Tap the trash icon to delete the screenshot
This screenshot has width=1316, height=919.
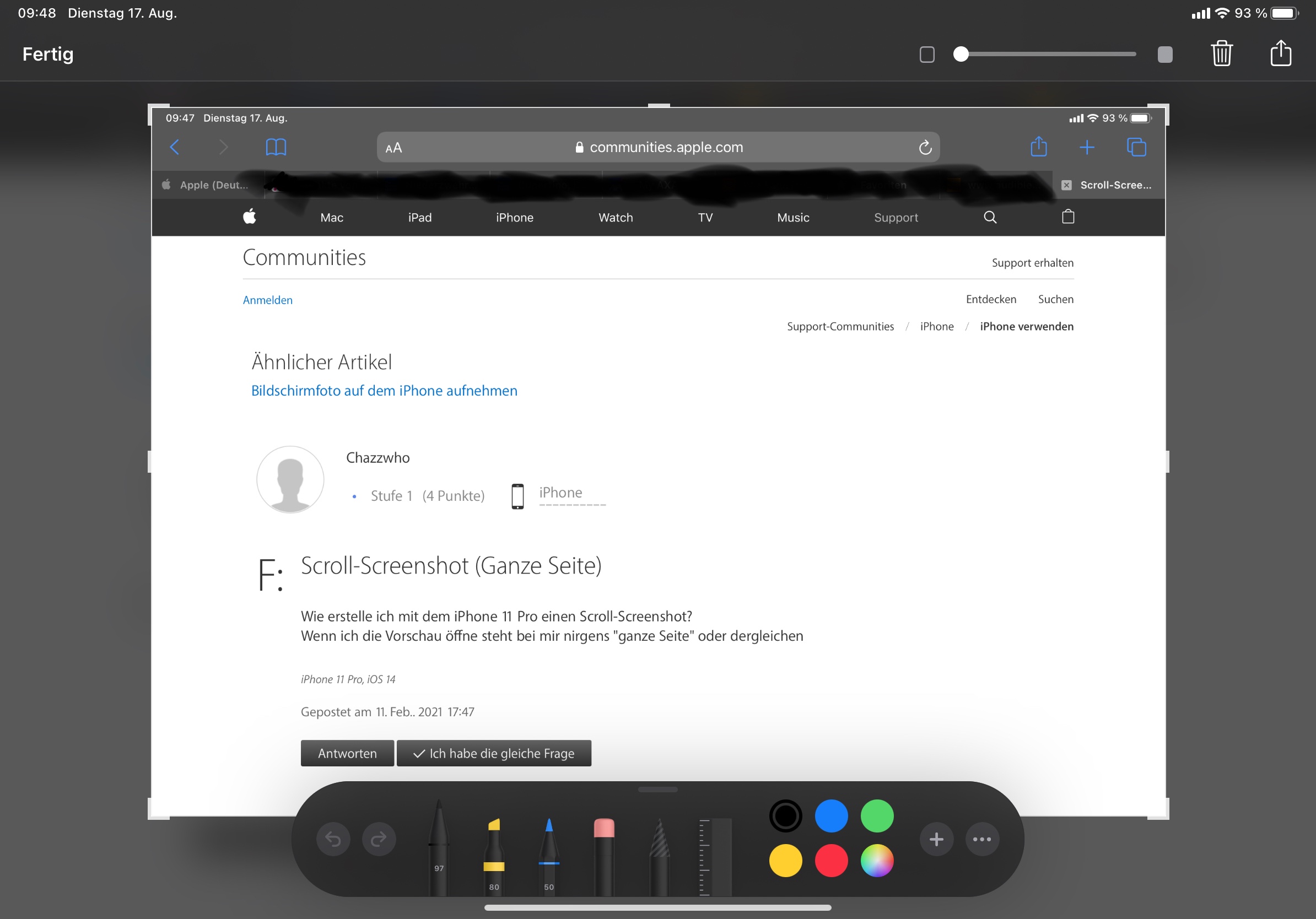click(x=1221, y=54)
